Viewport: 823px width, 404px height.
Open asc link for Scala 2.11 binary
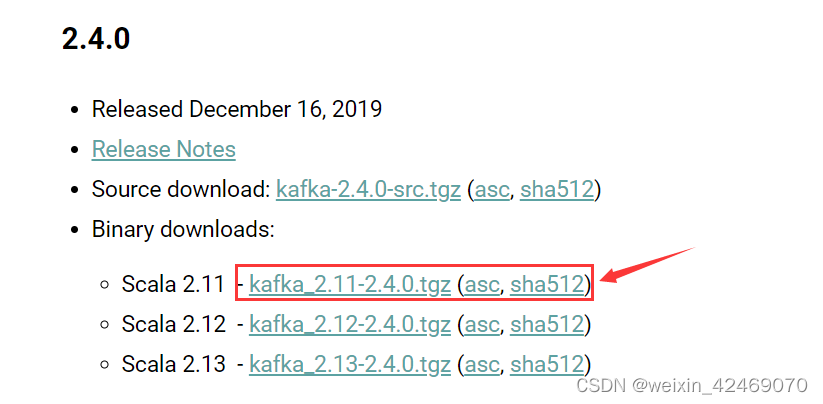pyautogui.click(x=482, y=284)
